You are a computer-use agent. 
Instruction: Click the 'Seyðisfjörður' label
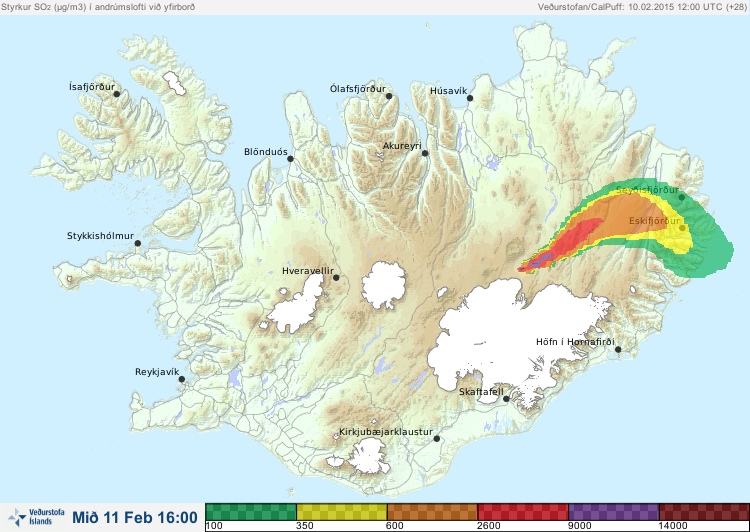(x=647, y=190)
